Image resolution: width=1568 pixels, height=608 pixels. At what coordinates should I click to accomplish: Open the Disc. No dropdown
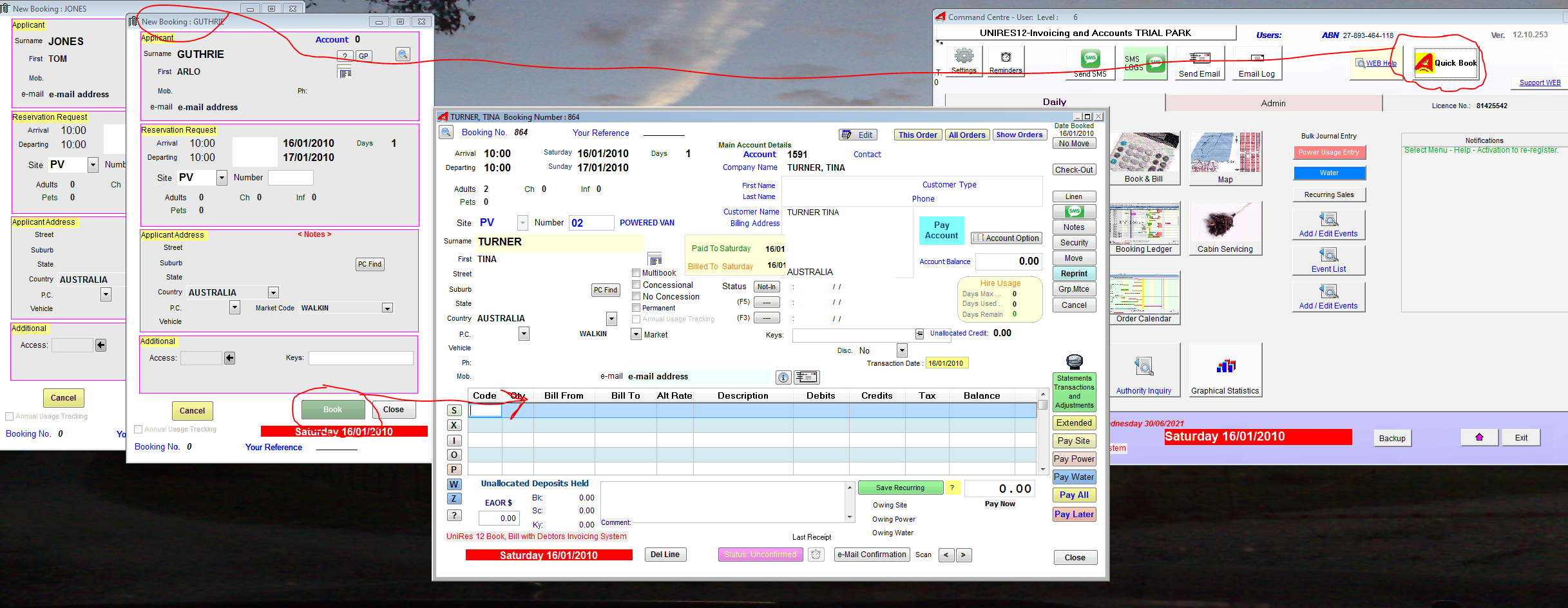(x=902, y=351)
